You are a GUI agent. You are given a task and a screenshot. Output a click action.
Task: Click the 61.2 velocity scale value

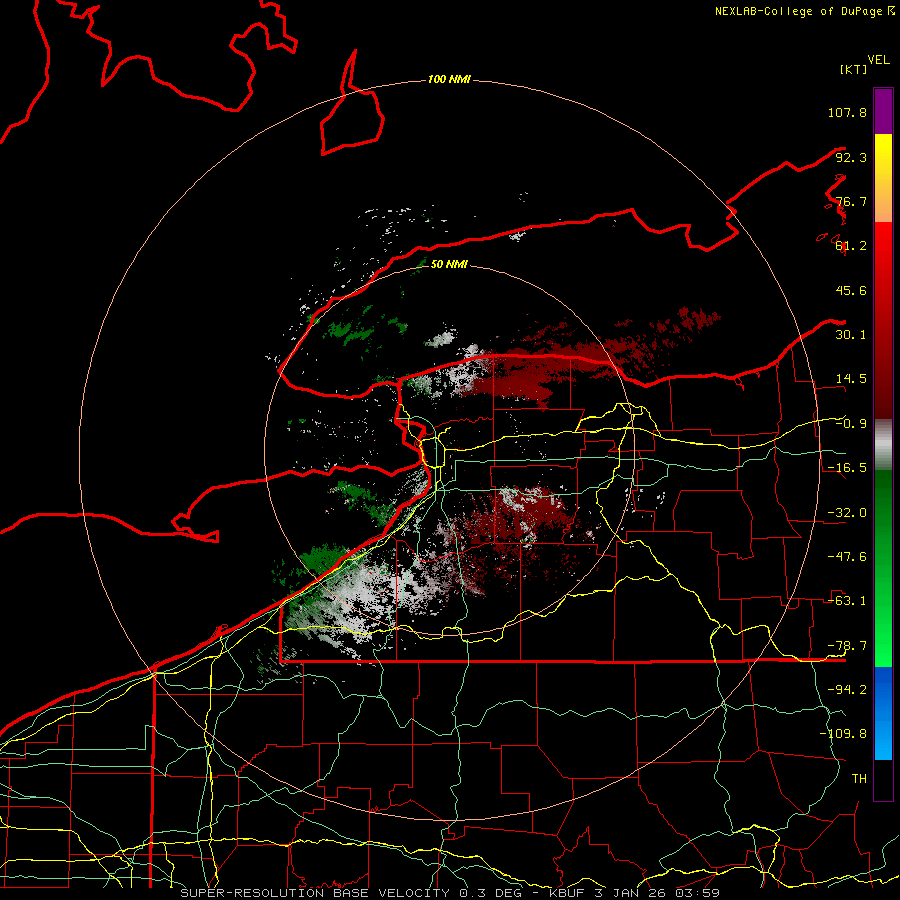point(851,246)
